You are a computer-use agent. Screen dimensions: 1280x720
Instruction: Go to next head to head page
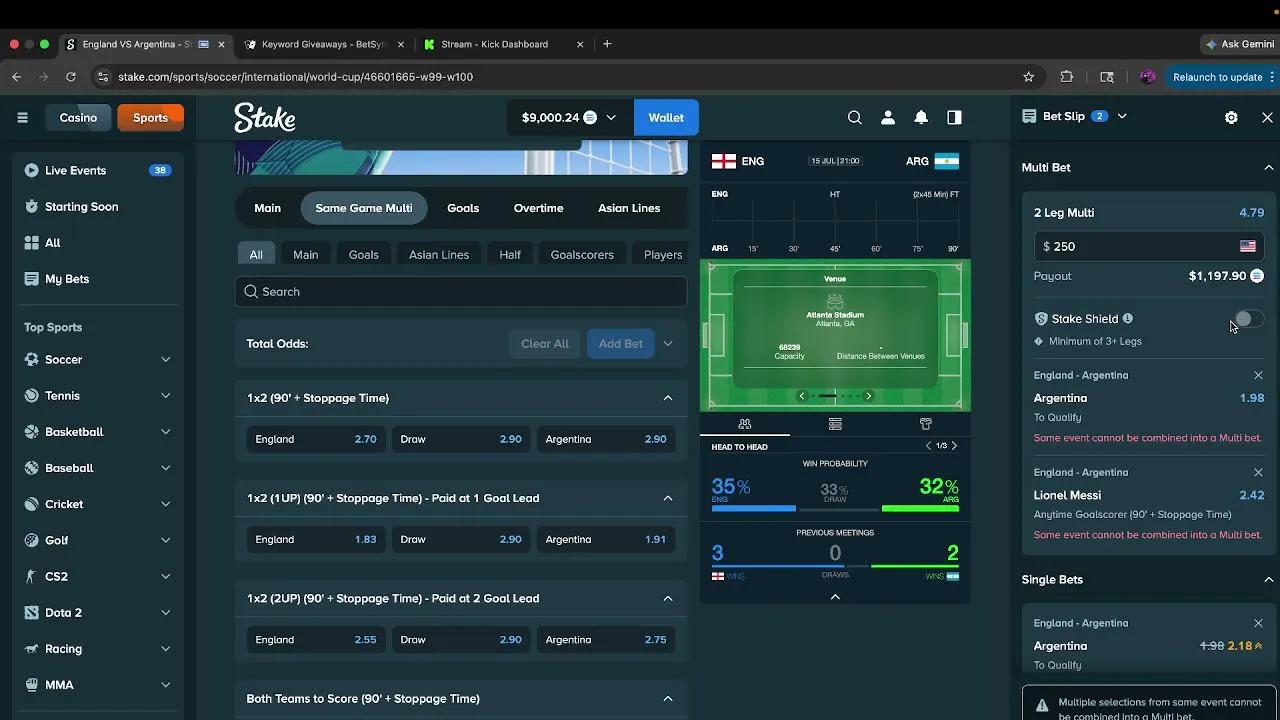pyautogui.click(x=954, y=446)
